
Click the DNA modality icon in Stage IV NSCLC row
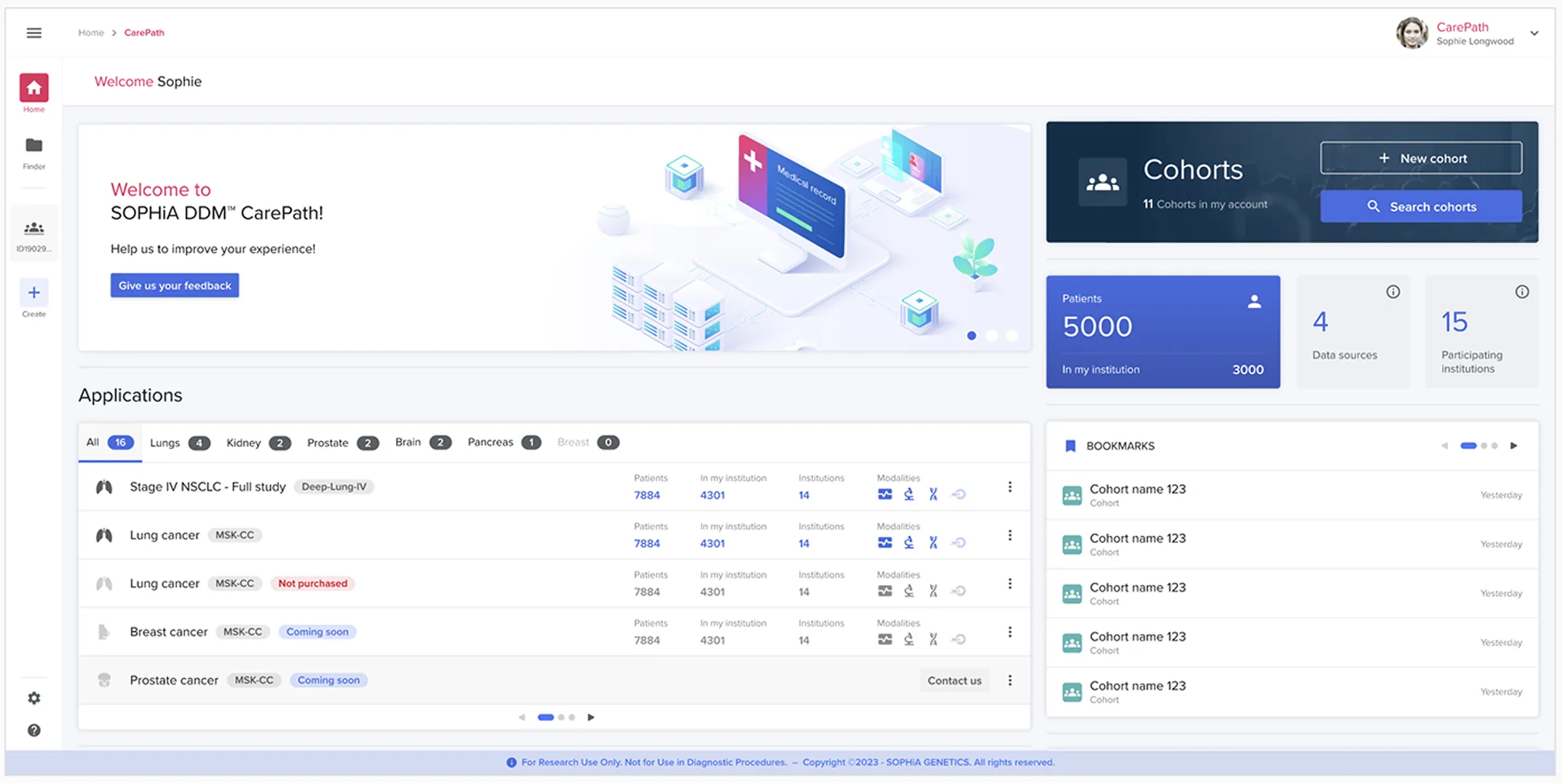(933, 495)
